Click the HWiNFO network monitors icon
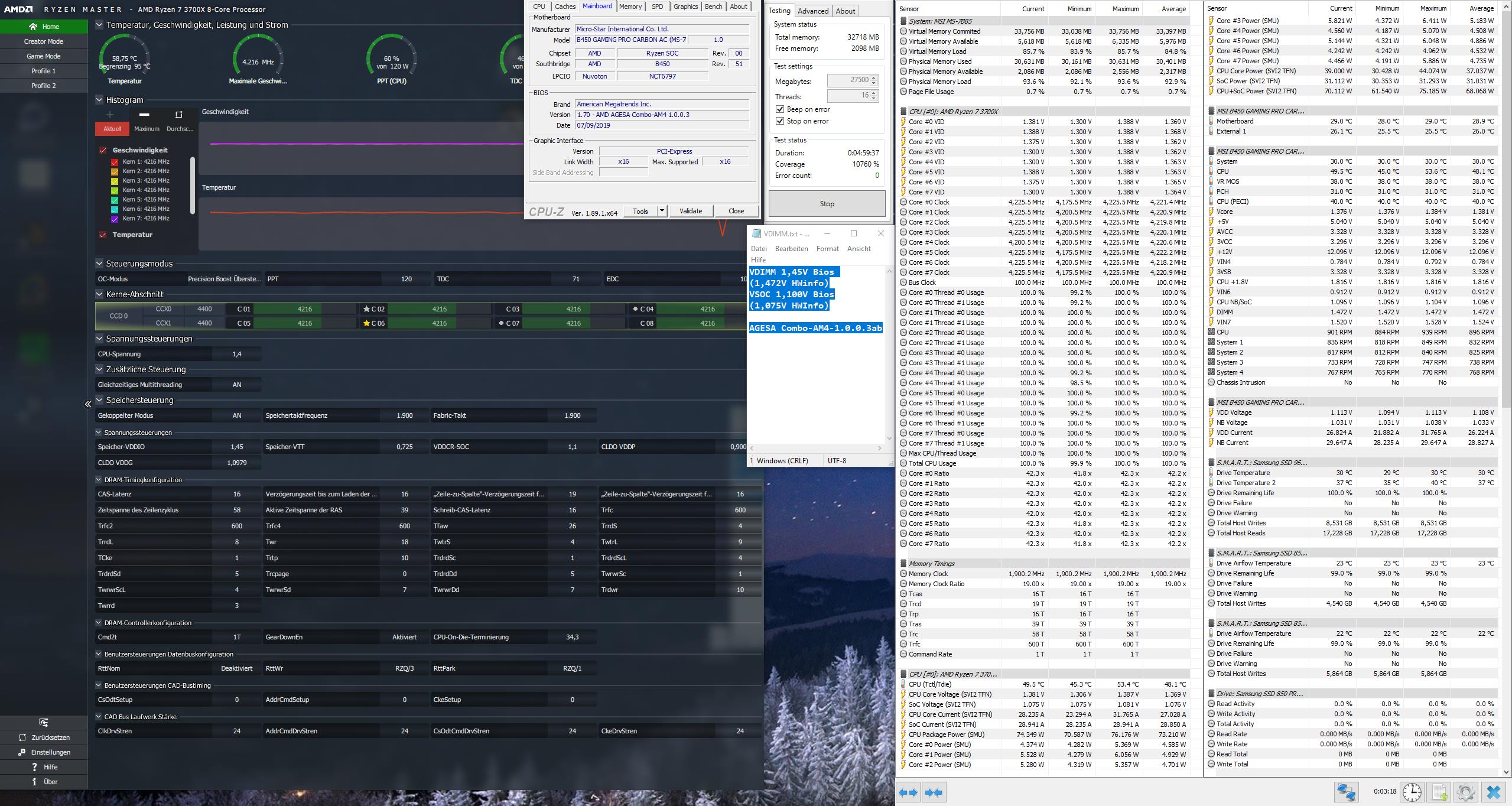This screenshot has width=1512, height=806. (1347, 792)
